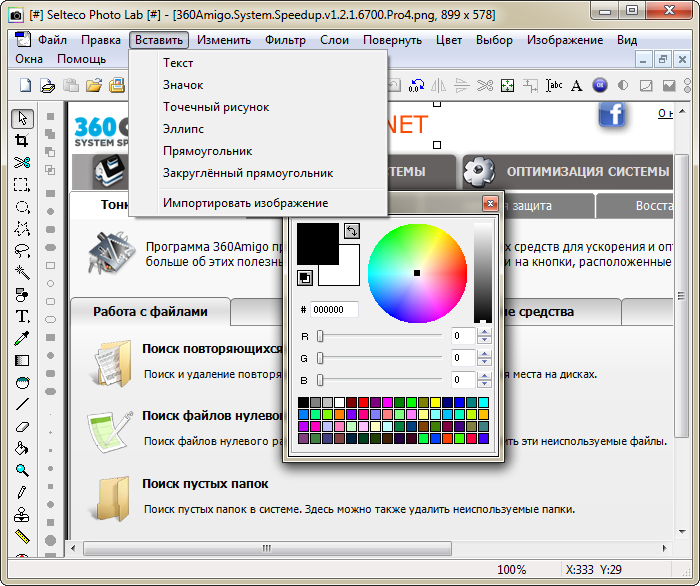Click the blue OK round toolbar icon
Viewport: 700px width, 586px height.
[x=600, y=85]
